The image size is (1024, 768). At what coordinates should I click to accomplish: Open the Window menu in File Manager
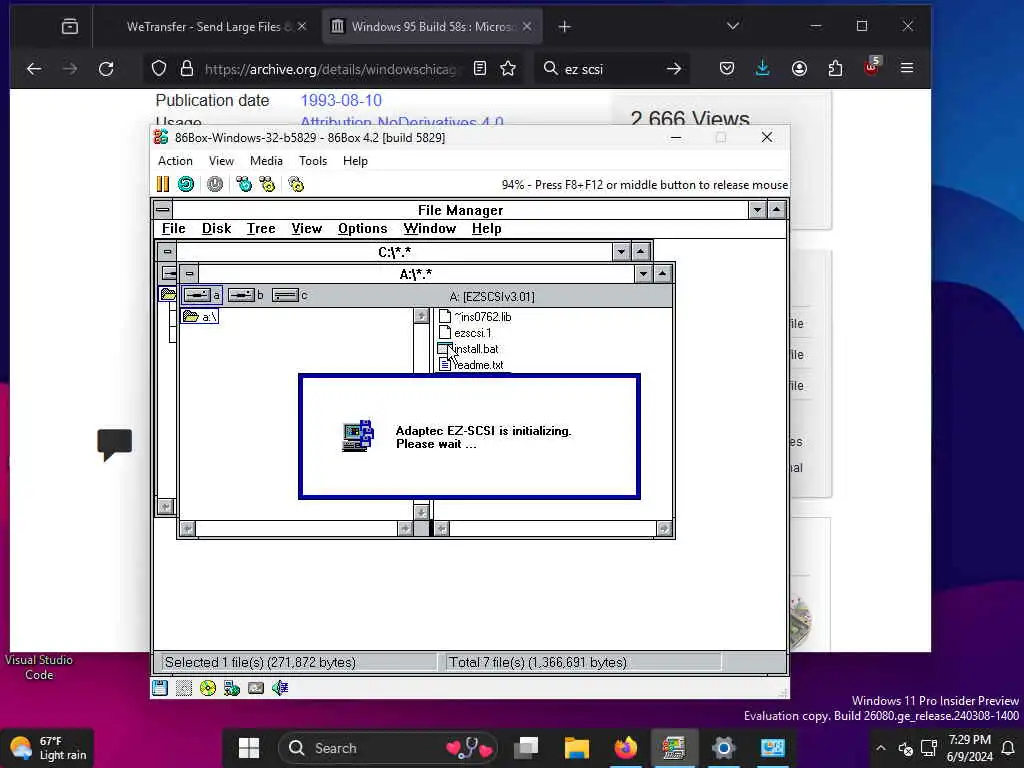(430, 229)
